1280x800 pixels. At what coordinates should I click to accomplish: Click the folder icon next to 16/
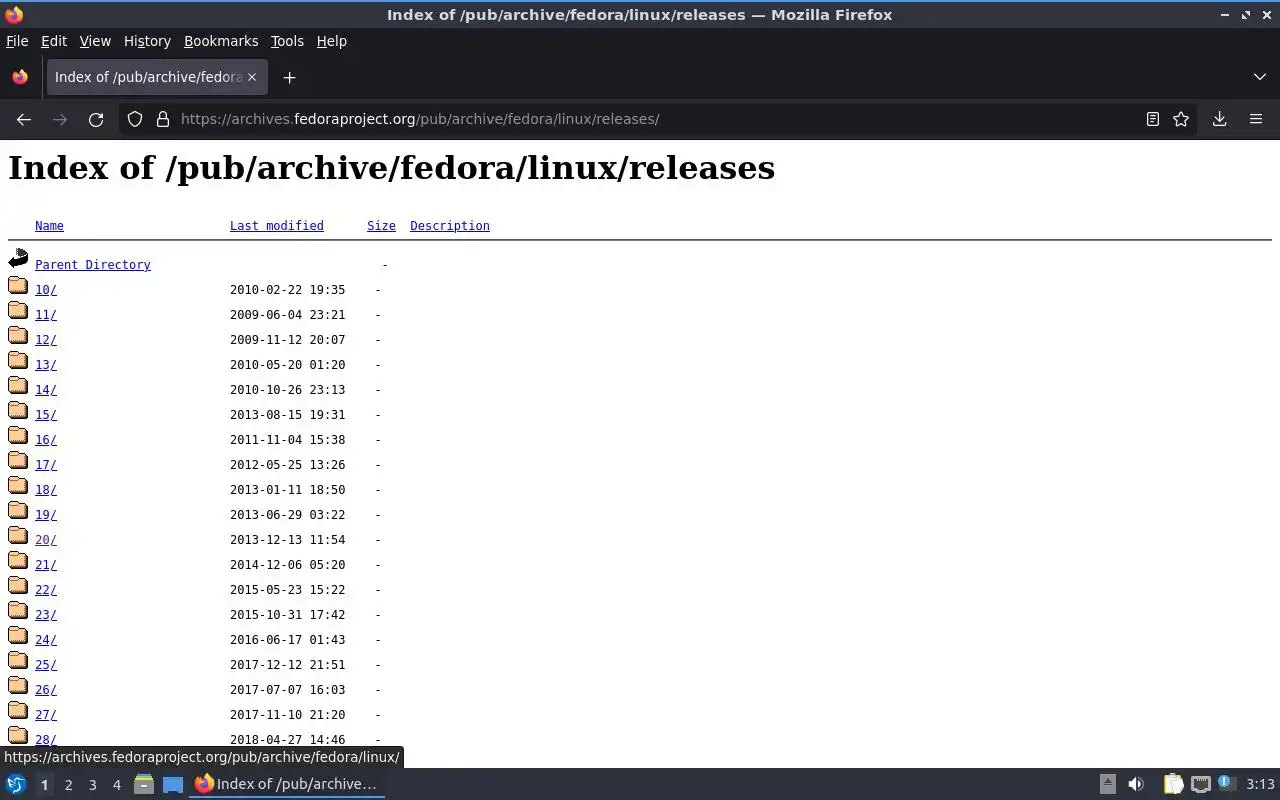(x=18, y=436)
